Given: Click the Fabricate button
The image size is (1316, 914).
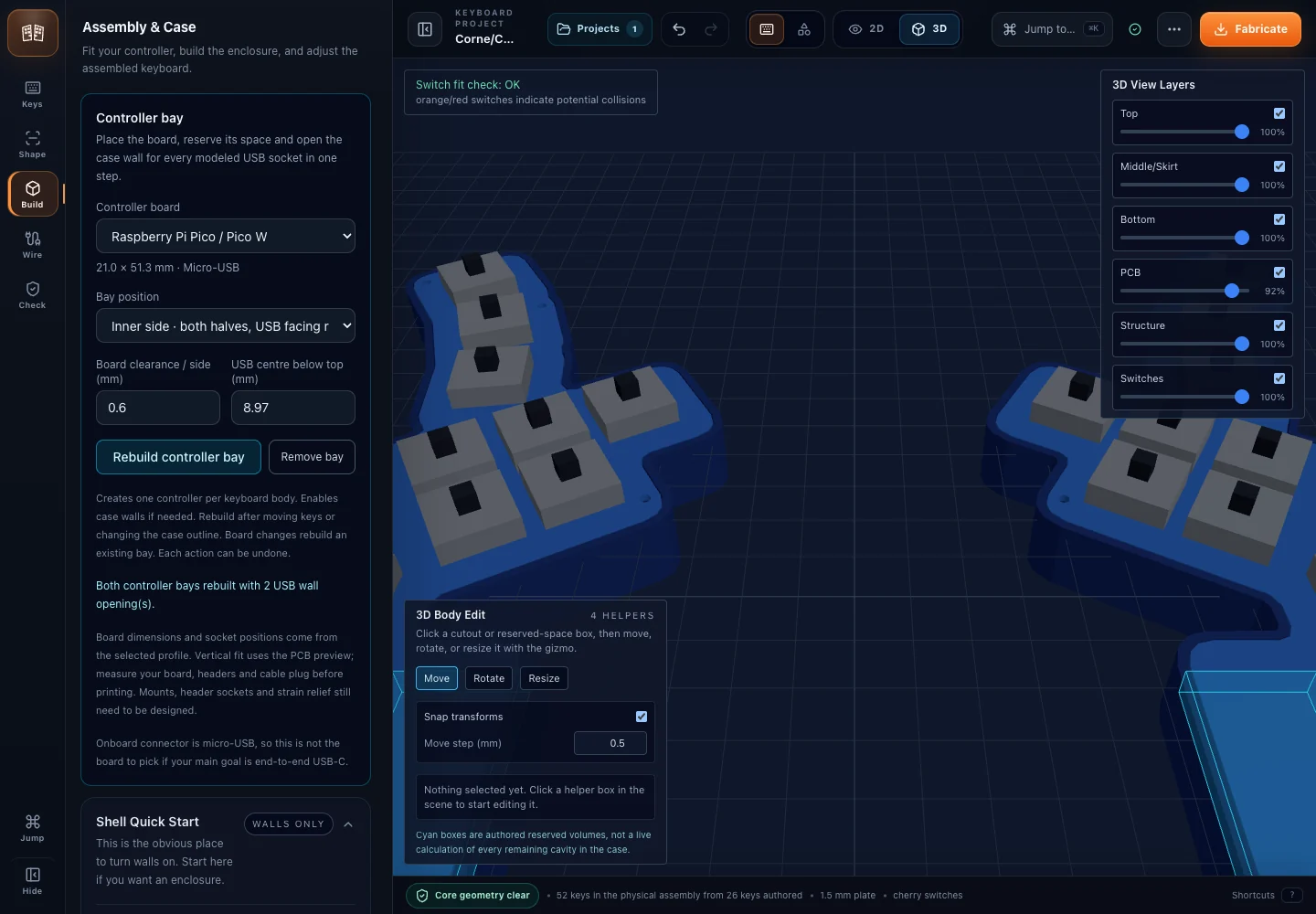Looking at the screenshot, I should [x=1250, y=29].
